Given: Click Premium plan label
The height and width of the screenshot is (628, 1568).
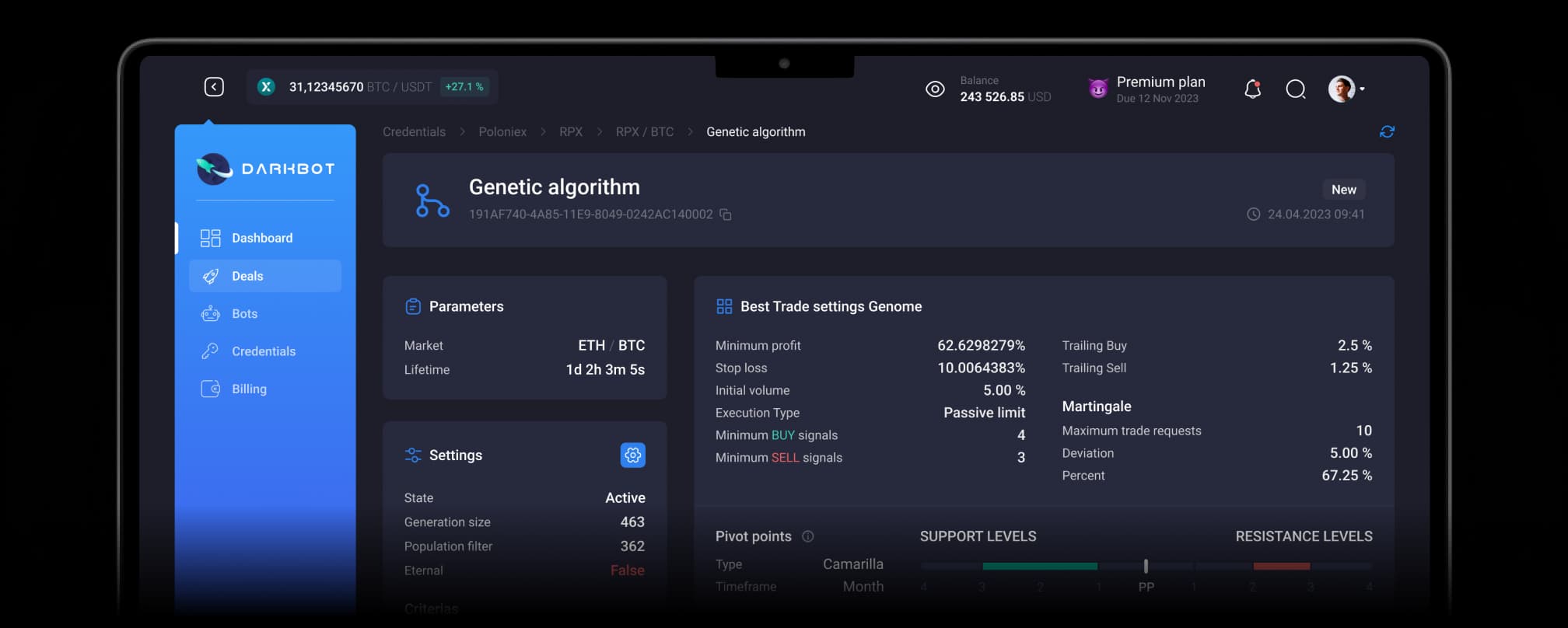Looking at the screenshot, I should coord(1160,82).
